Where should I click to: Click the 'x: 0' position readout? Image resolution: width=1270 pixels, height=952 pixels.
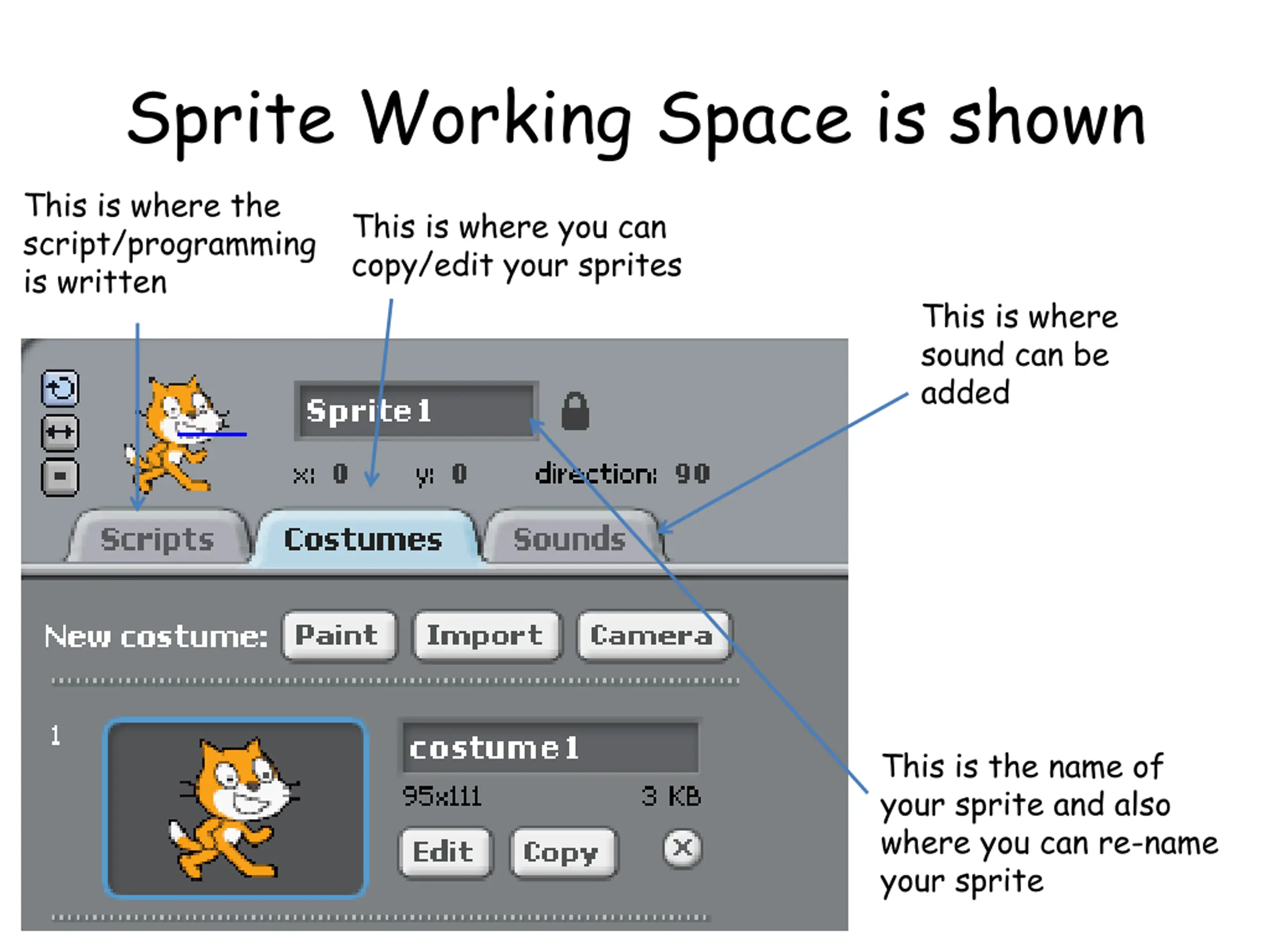click(320, 474)
